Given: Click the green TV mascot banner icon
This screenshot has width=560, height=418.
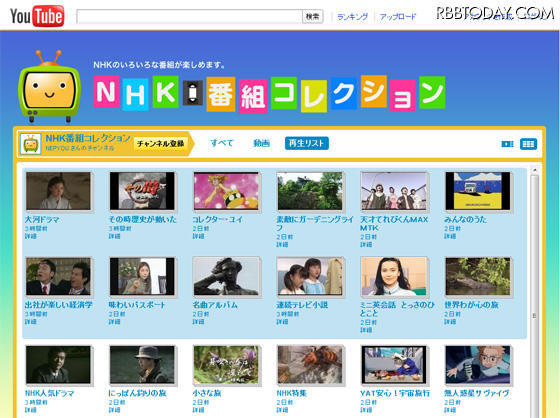Looking at the screenshot, I should (49, 86).
